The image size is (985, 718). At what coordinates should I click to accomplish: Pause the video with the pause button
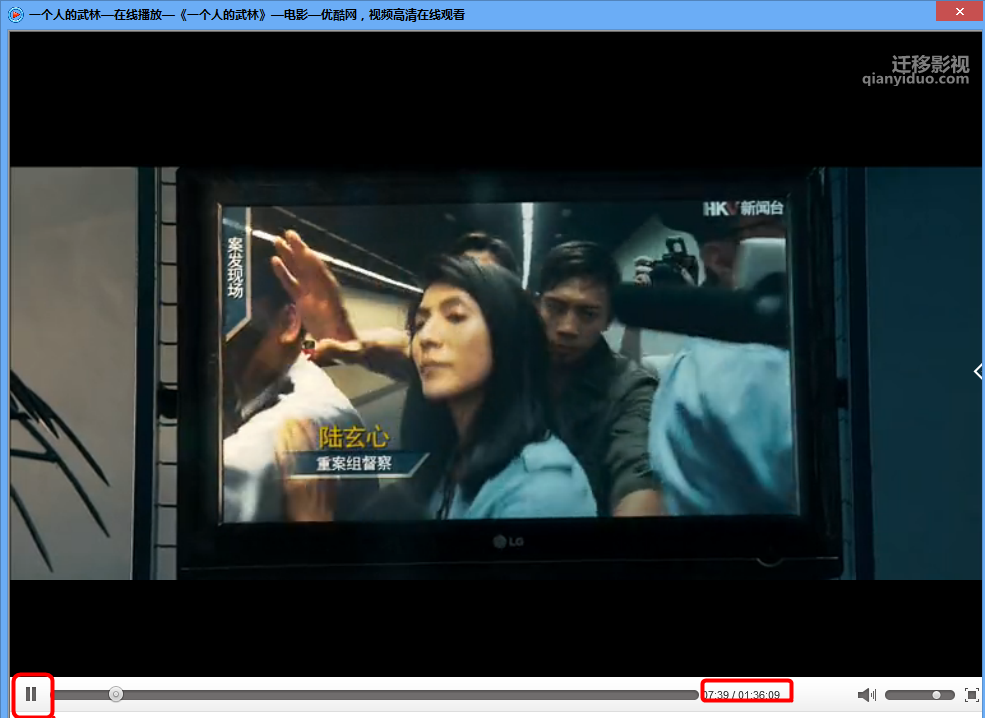tap(31, 694)
